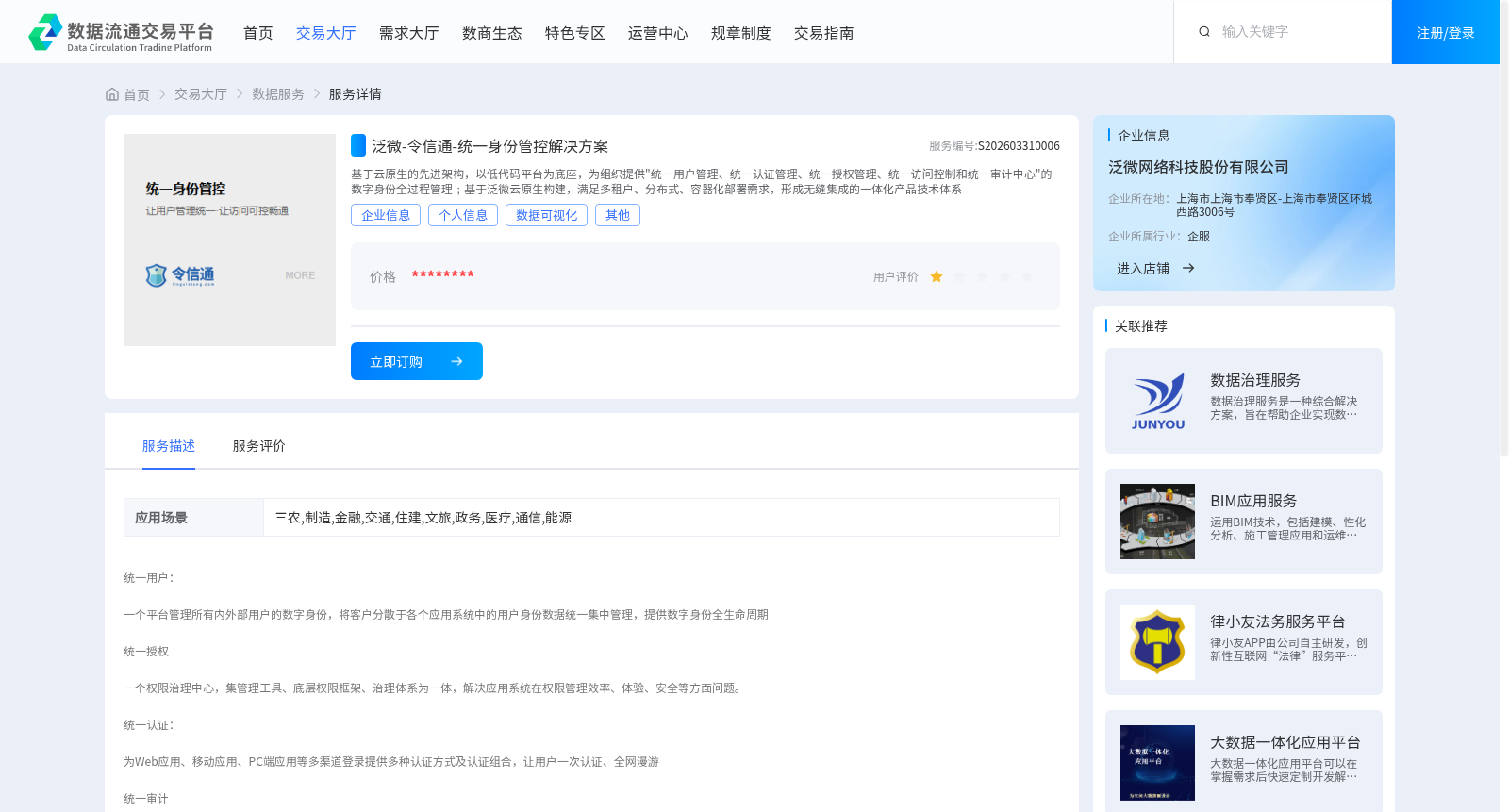This screenshot has width=1509, height=812.
Task: Open the BIM应用服务 recommendation title
Action: pyautogui.click(x=1253, y=501)
